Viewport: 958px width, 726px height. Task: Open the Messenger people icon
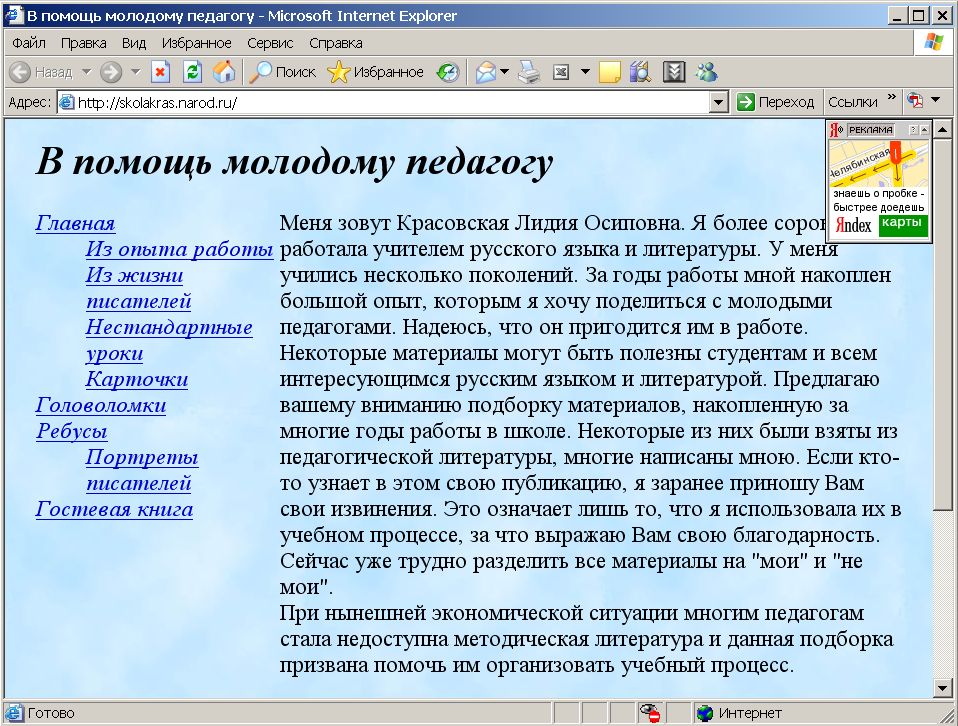706,72
